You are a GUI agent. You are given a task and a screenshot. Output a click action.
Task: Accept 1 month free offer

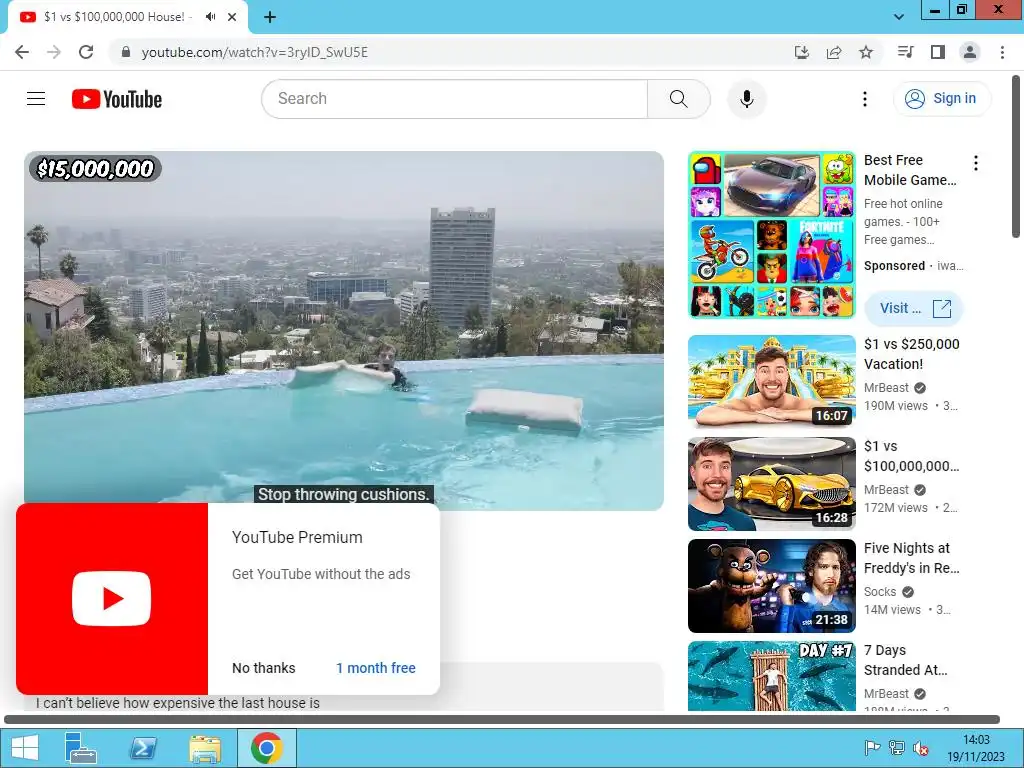376,668
